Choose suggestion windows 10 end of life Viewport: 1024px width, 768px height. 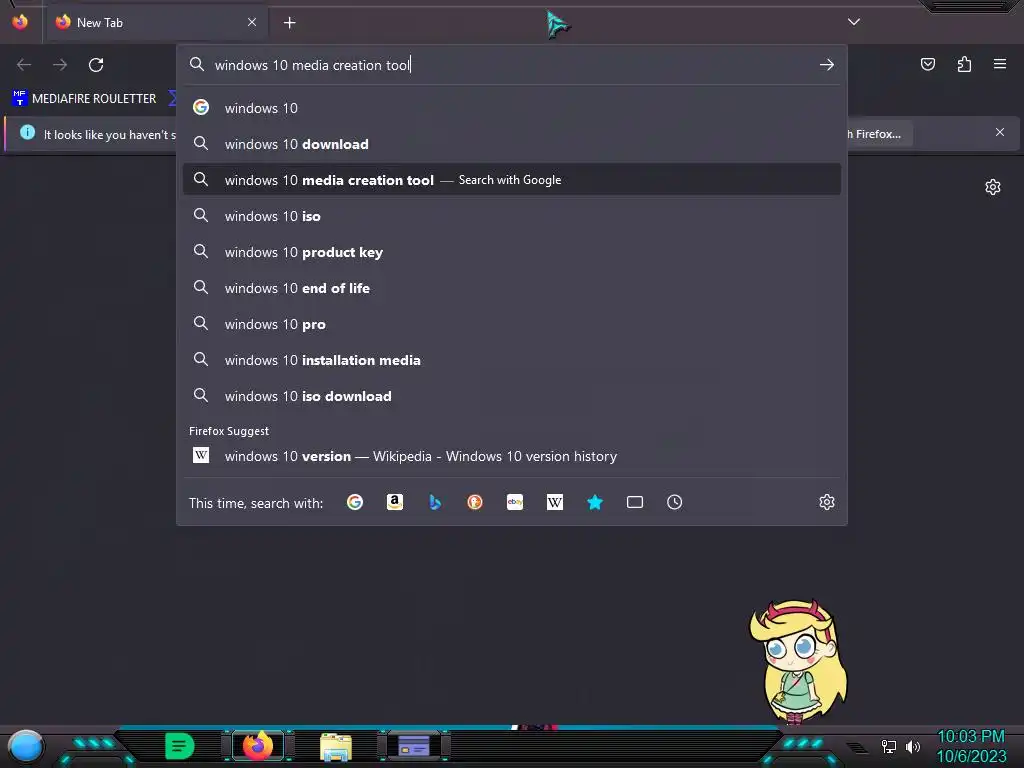tap(512, 288)
